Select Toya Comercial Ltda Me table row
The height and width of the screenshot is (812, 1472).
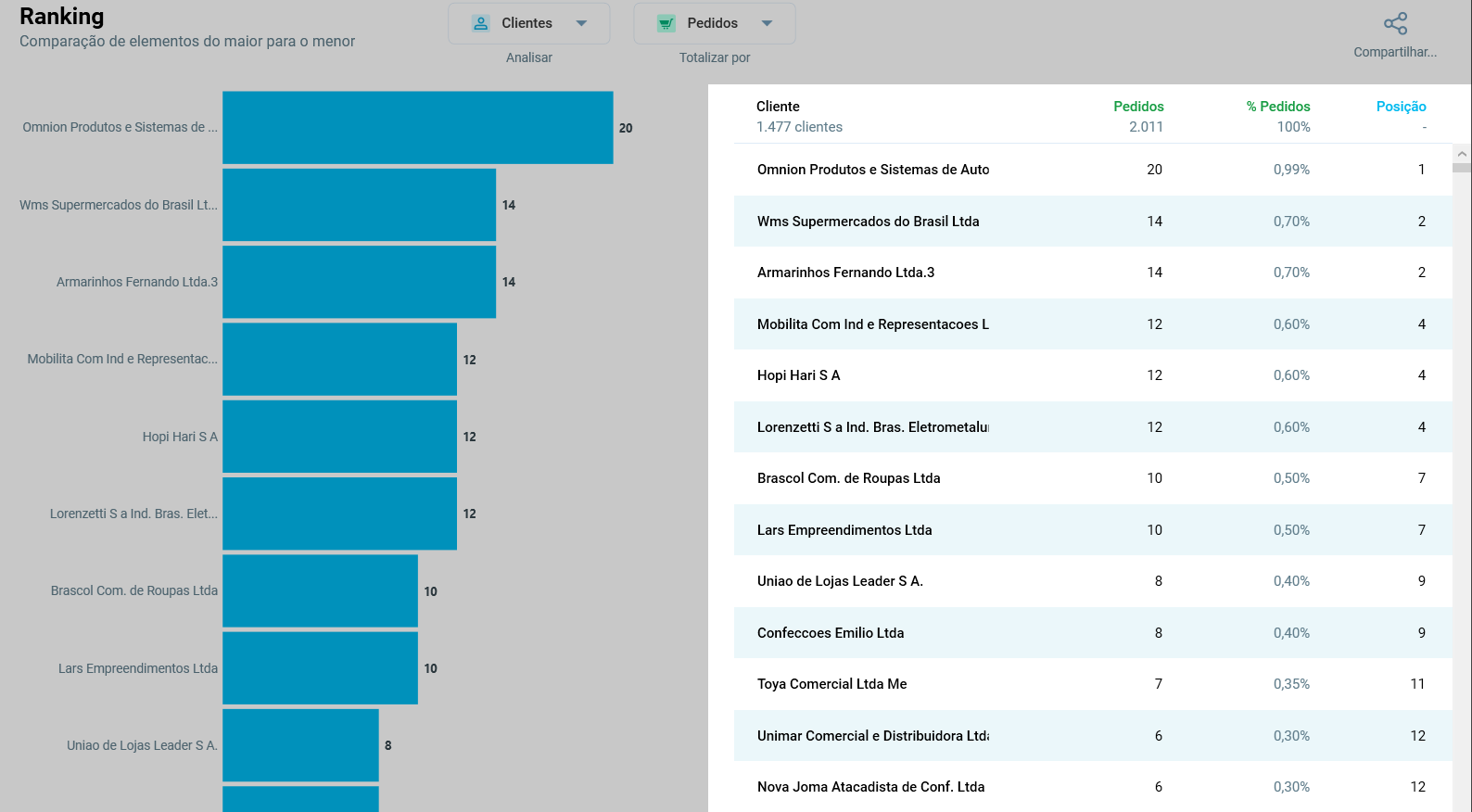click(1093, 684)
